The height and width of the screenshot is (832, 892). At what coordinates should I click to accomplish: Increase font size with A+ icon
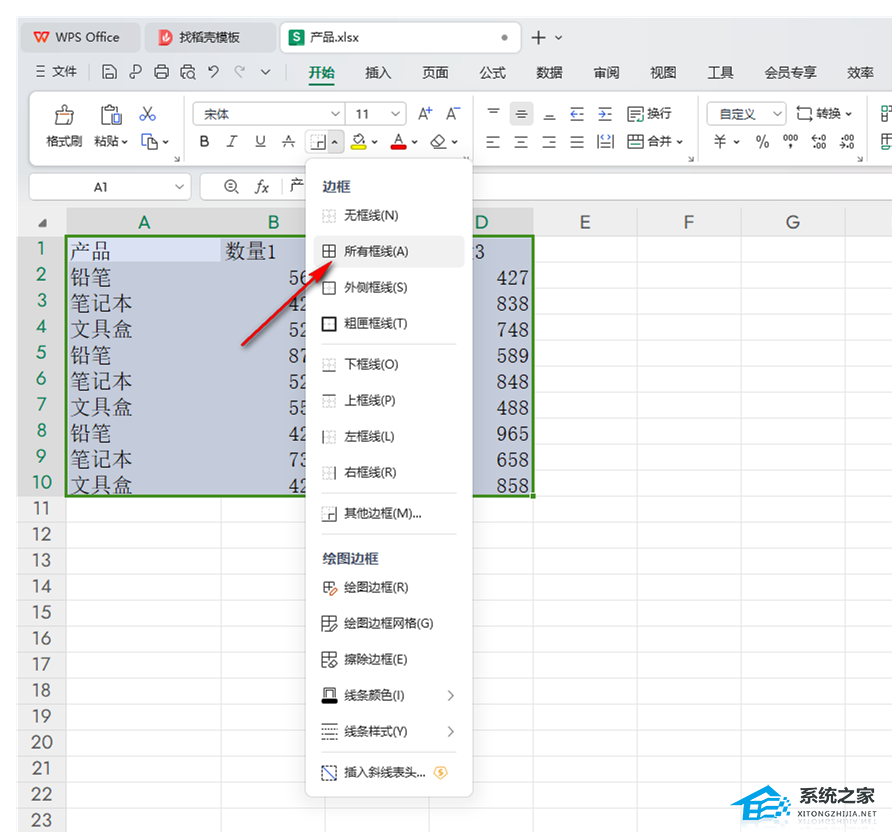pos(425,114)
